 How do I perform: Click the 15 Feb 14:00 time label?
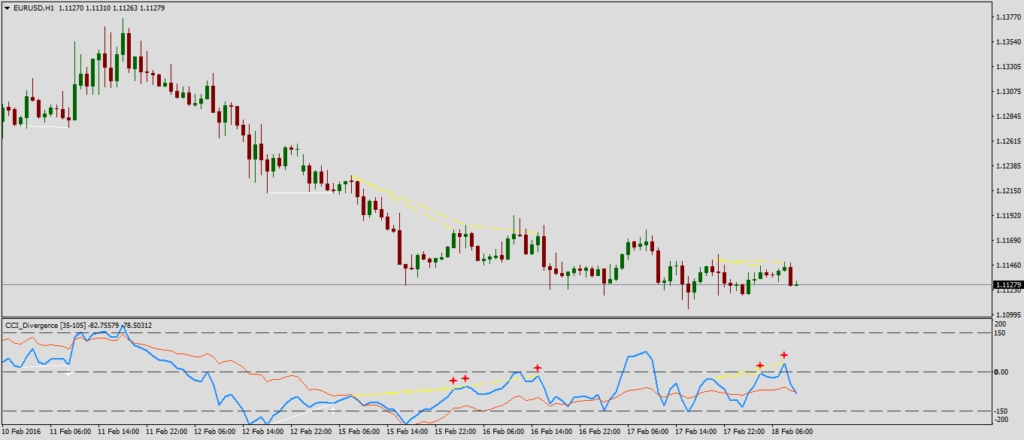(408, 431)
